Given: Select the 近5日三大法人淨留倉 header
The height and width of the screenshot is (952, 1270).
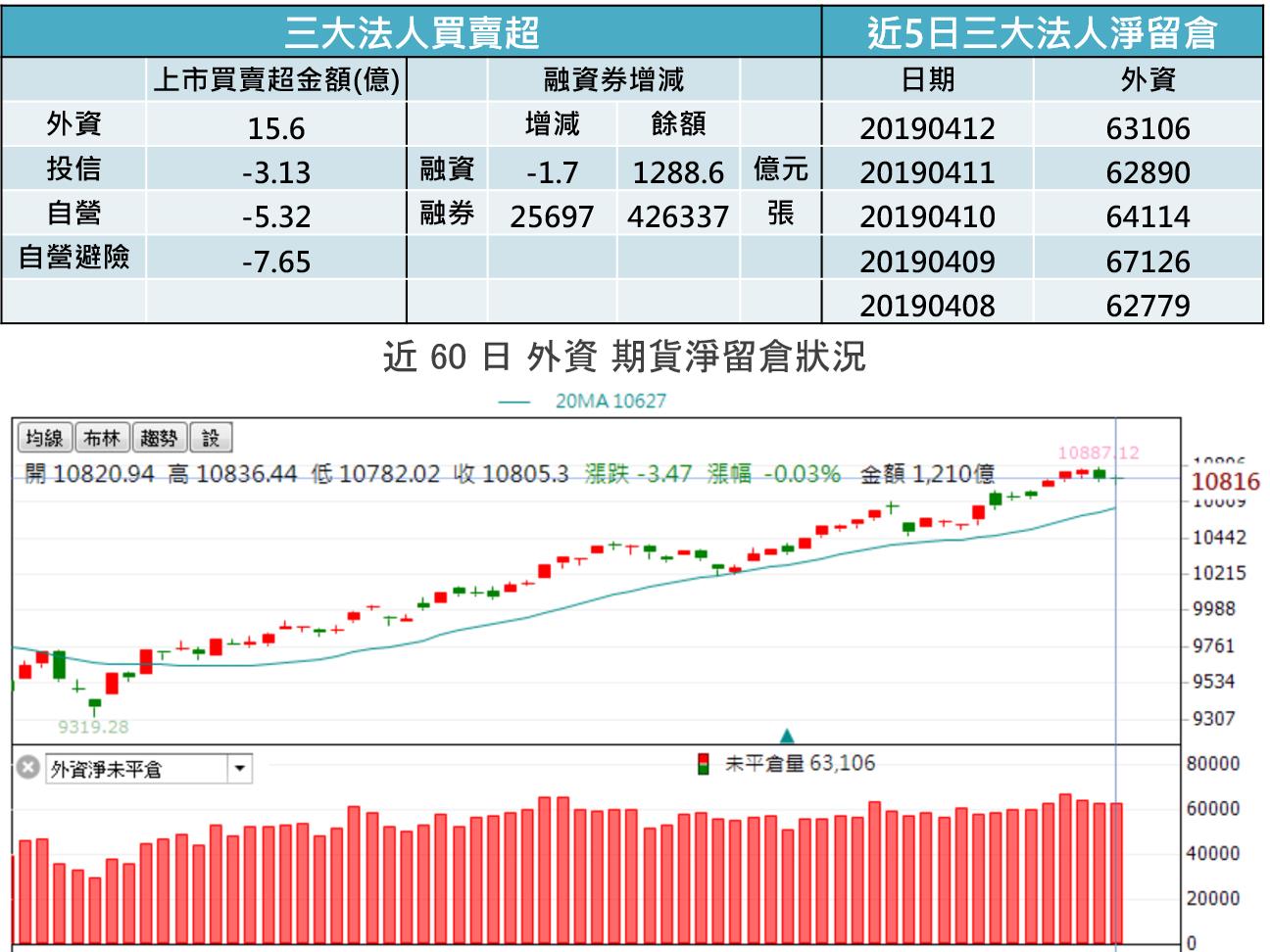Looking at the screenshot, I should 1042,32.
